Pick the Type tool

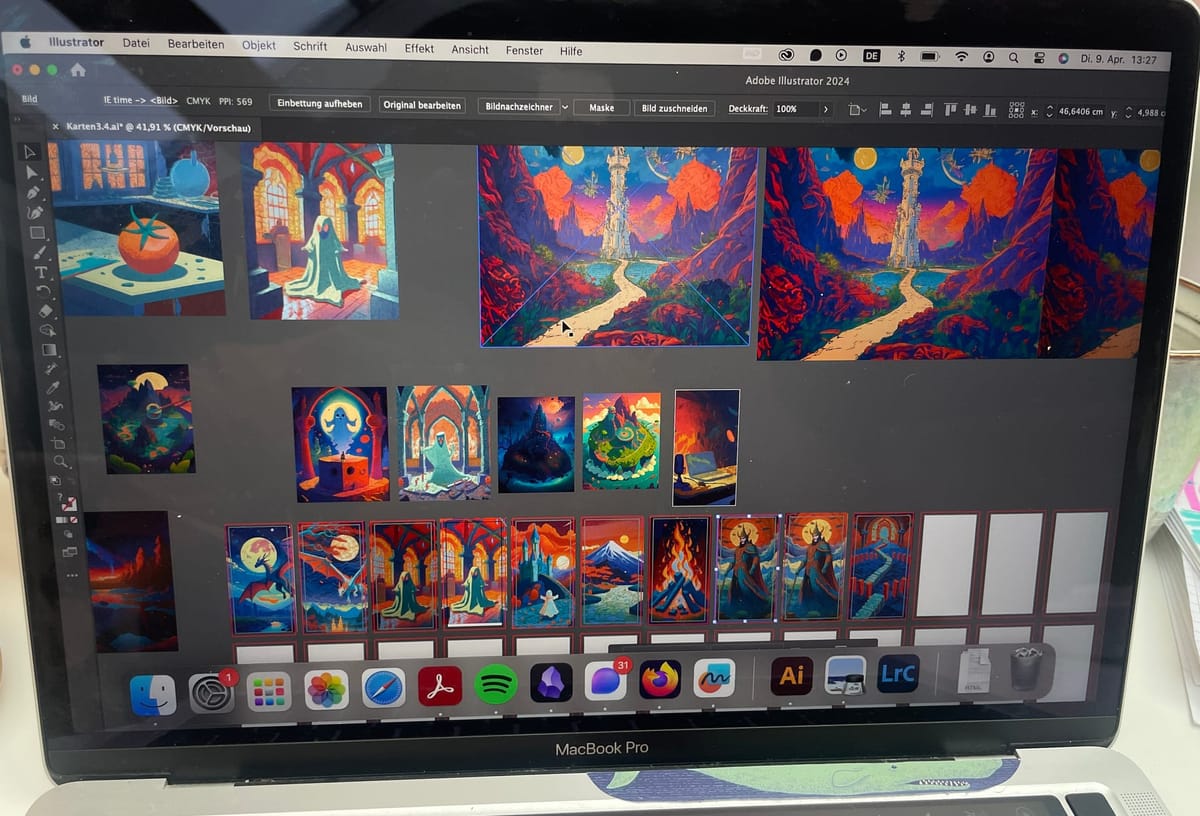pyautogui.click(x=40, y=272)
